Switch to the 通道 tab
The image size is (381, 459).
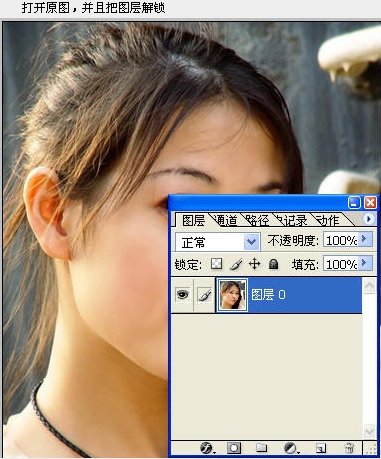point(226,220)
